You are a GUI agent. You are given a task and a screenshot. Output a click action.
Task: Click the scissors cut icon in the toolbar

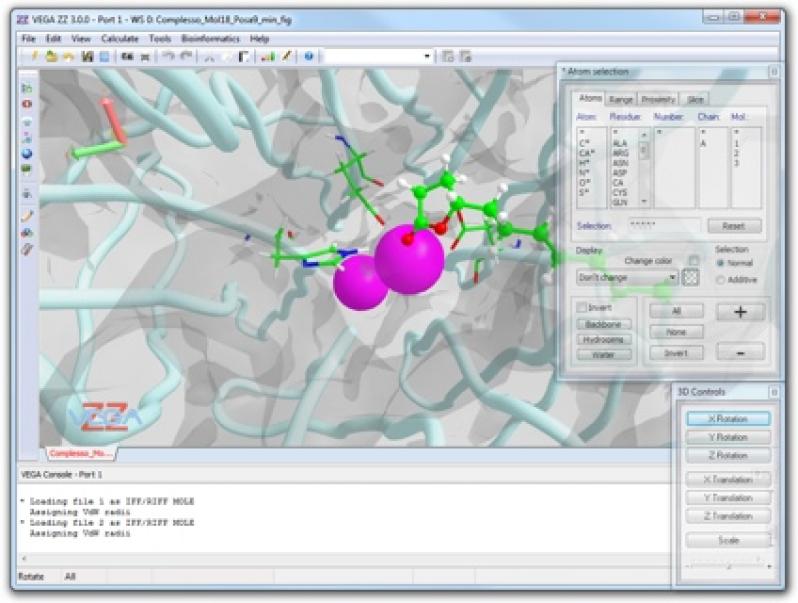click(209, 57)
